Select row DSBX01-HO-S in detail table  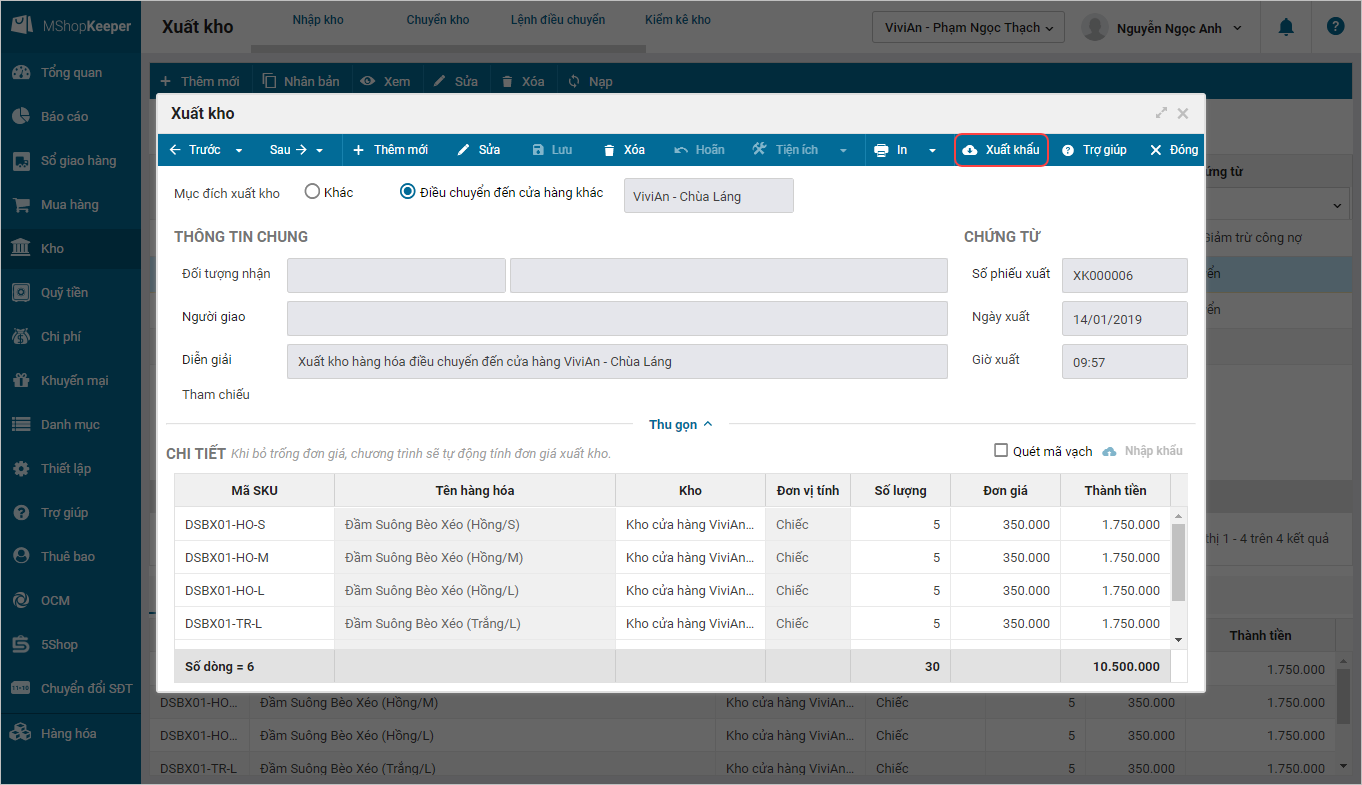pyautogui.click(x=672, y=524)
